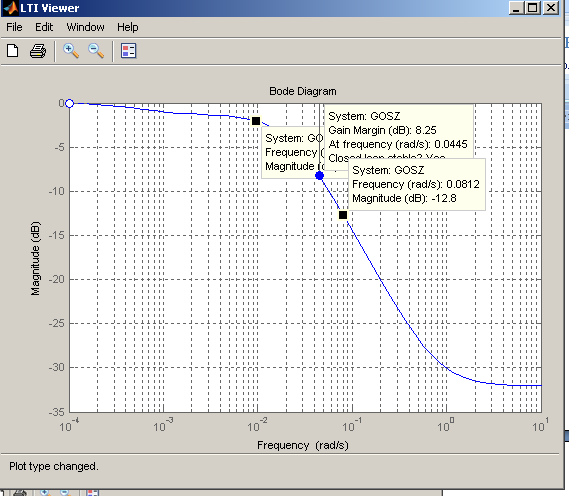Click the black data marker near 10^-2
The width and height of the screenshot is (569, 496).
click(x=256, y=121)
